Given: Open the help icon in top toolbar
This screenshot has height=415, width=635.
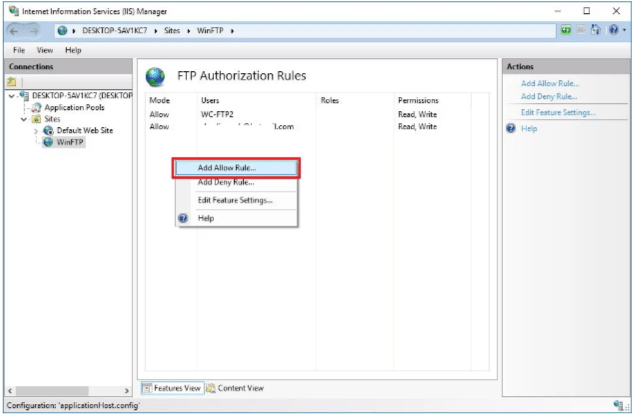Looking at the screenshot, I should (614, 30).
